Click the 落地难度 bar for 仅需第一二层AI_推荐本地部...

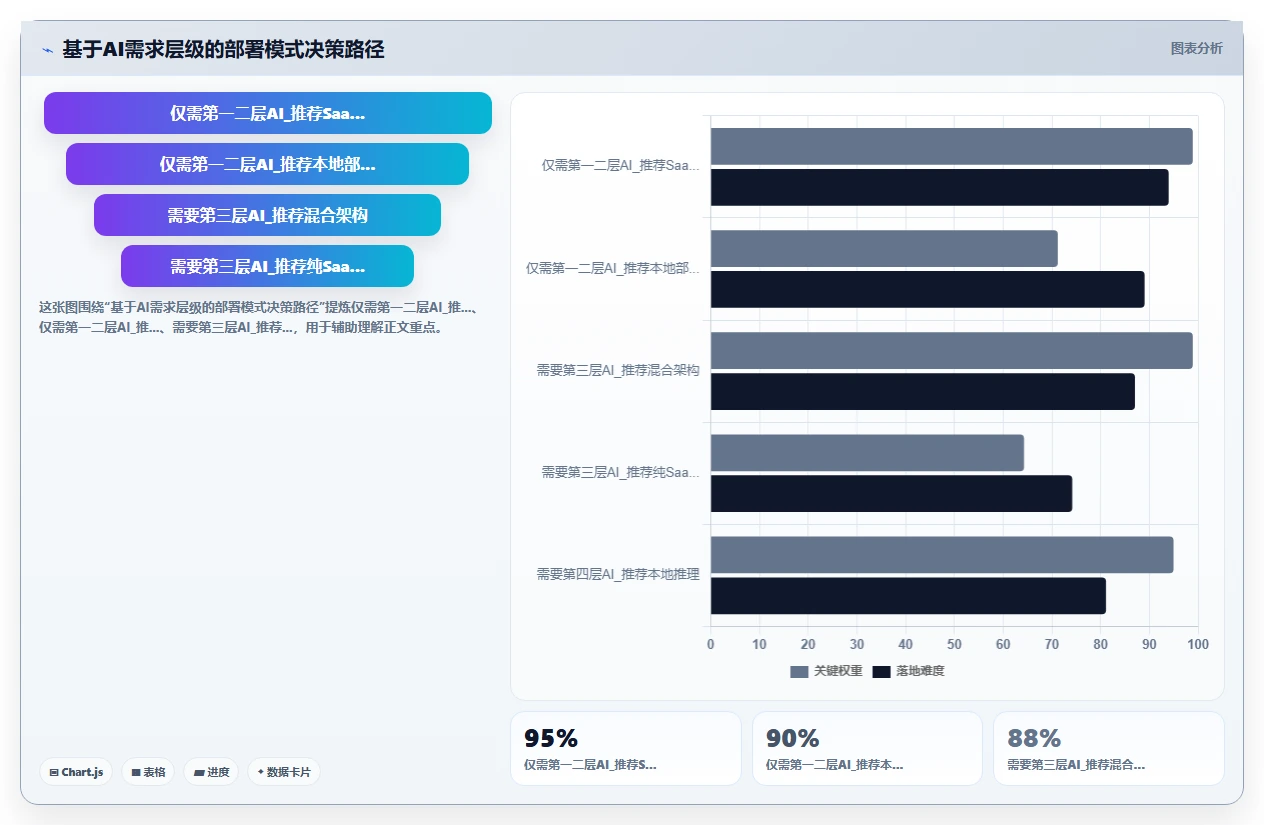tap(928, 289)
